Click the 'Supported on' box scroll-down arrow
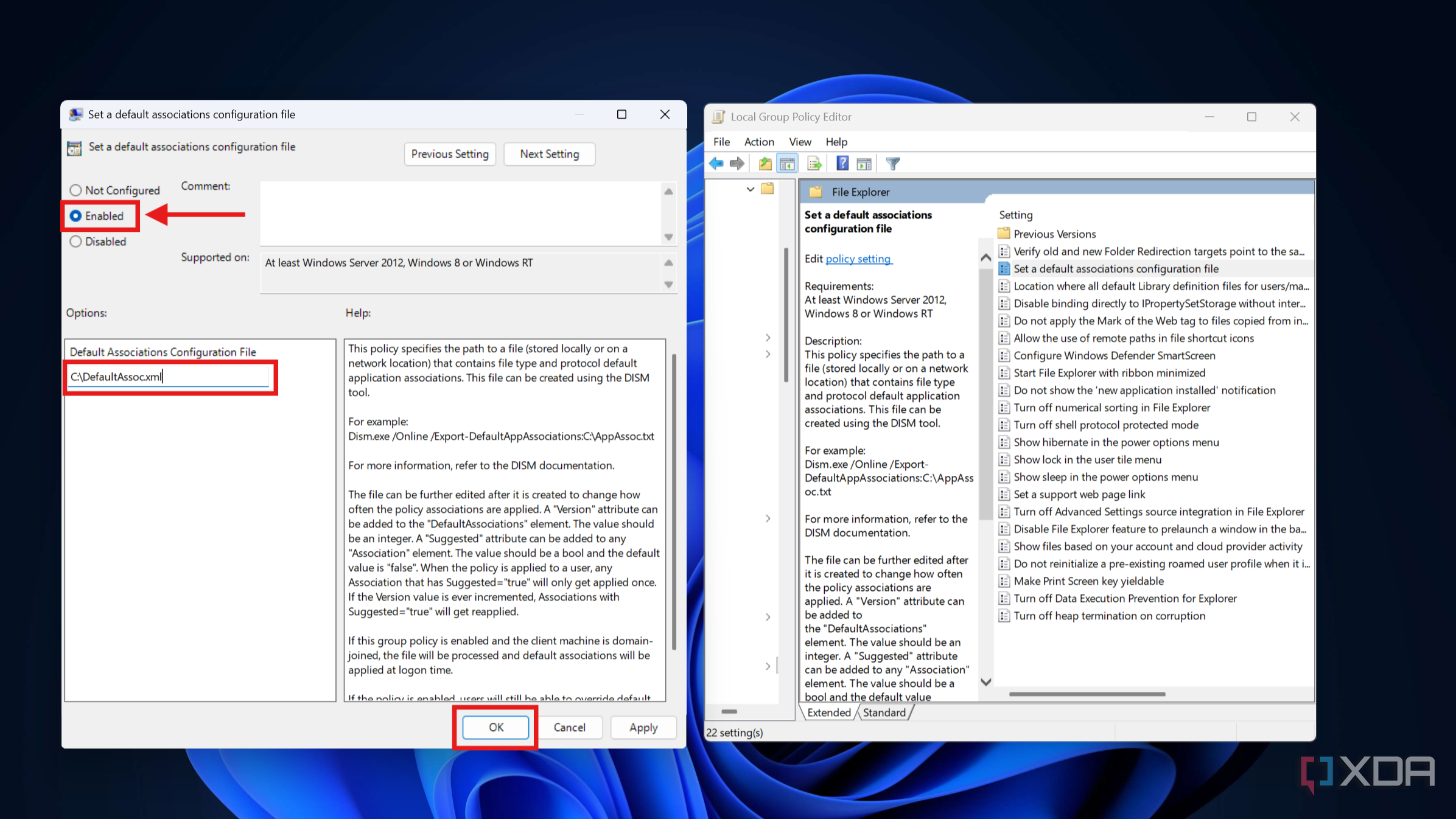1456x819 pixels. click(x=669, y=285)
